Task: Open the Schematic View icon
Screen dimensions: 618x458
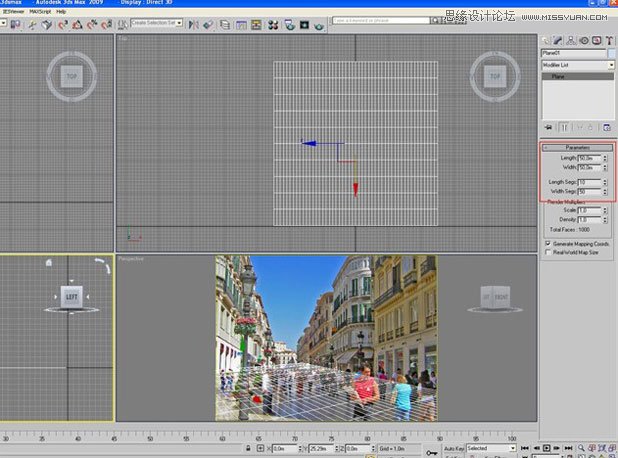Action: [256, 25]
